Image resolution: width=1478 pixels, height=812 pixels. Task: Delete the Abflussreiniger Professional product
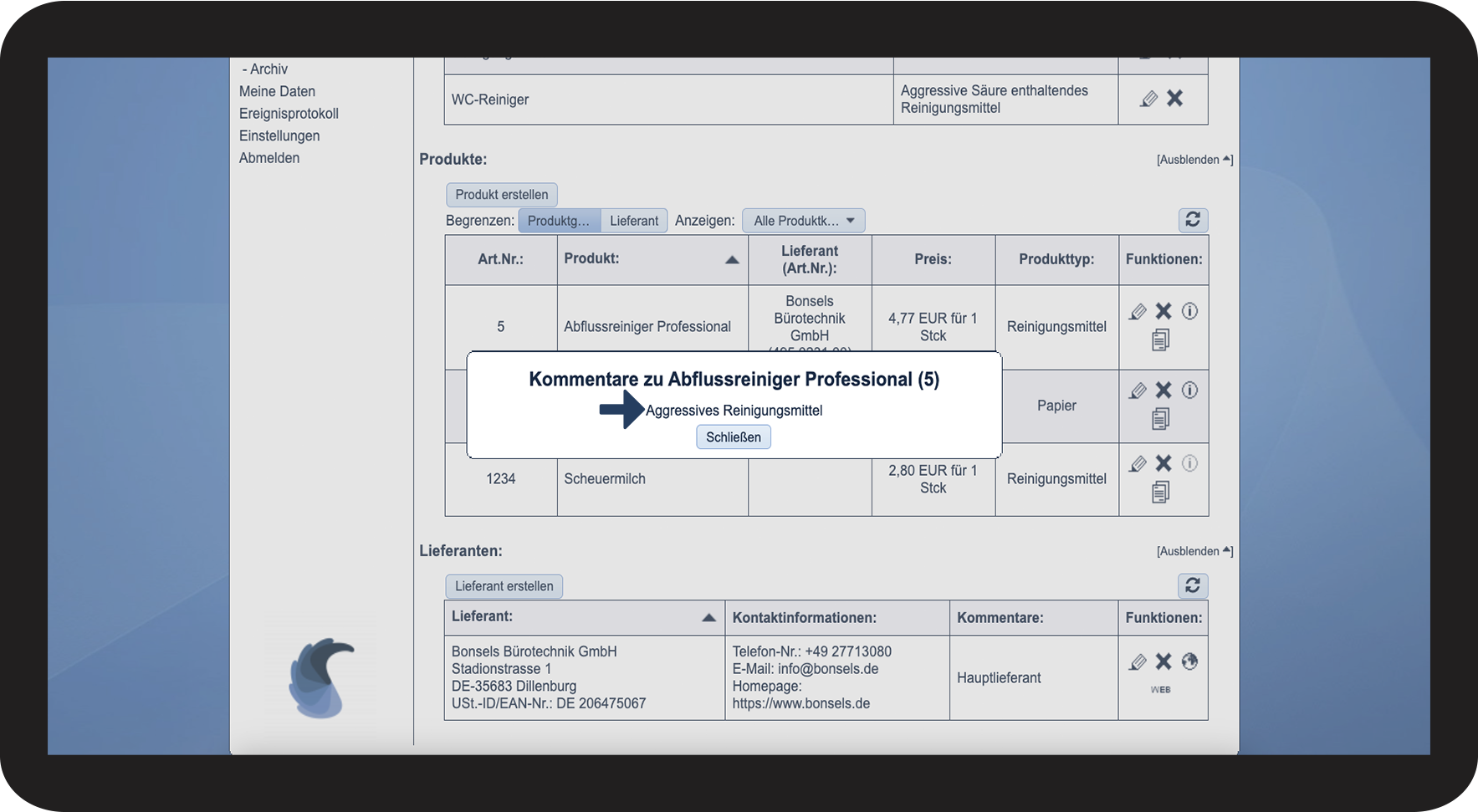click(1163, 312)
